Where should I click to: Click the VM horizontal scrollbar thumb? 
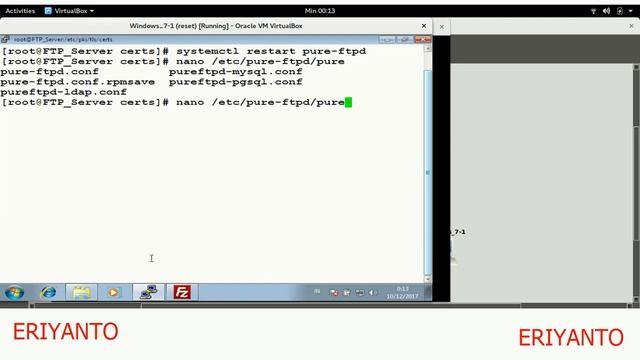[331, 305]
